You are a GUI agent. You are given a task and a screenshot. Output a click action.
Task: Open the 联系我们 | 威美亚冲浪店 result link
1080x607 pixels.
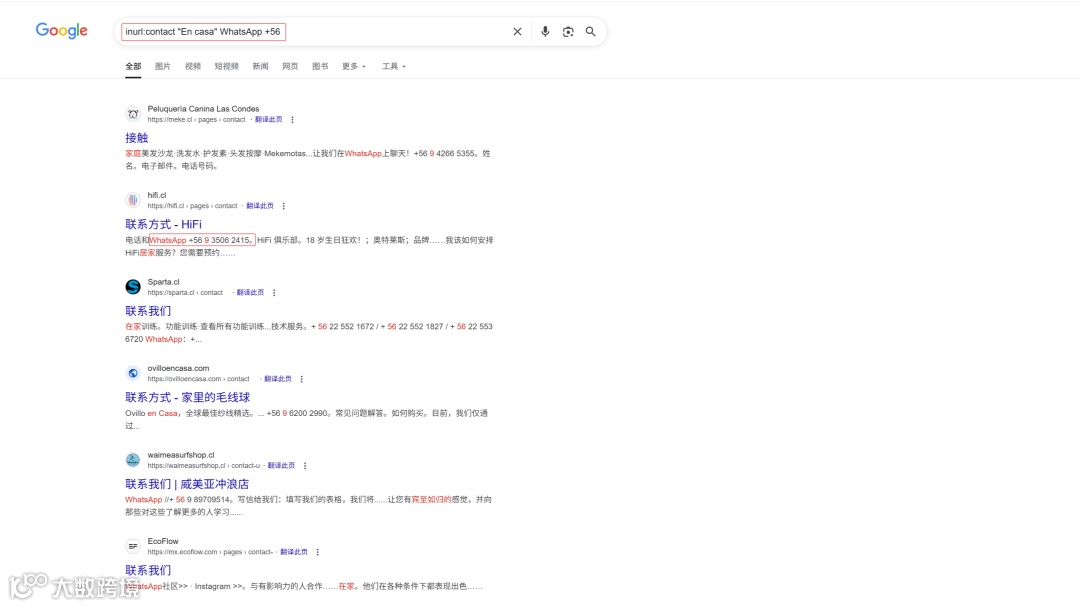coord(187,484)
